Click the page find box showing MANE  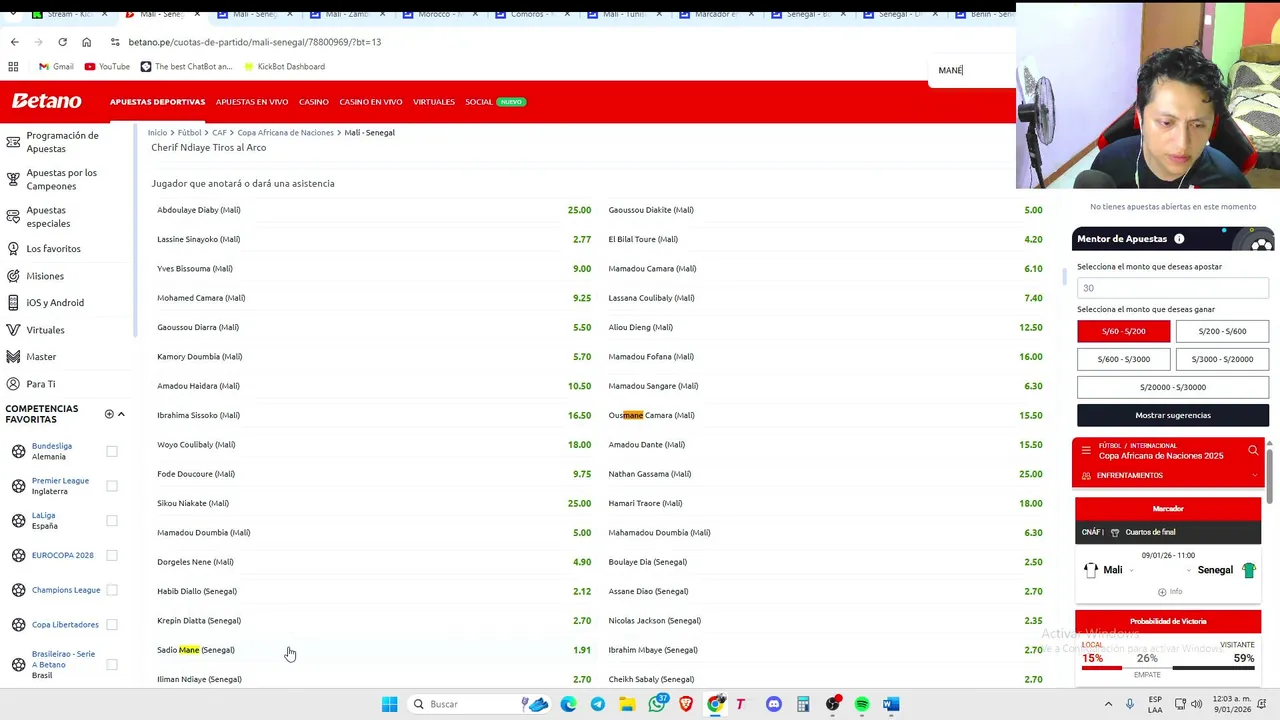coord(970,70)
